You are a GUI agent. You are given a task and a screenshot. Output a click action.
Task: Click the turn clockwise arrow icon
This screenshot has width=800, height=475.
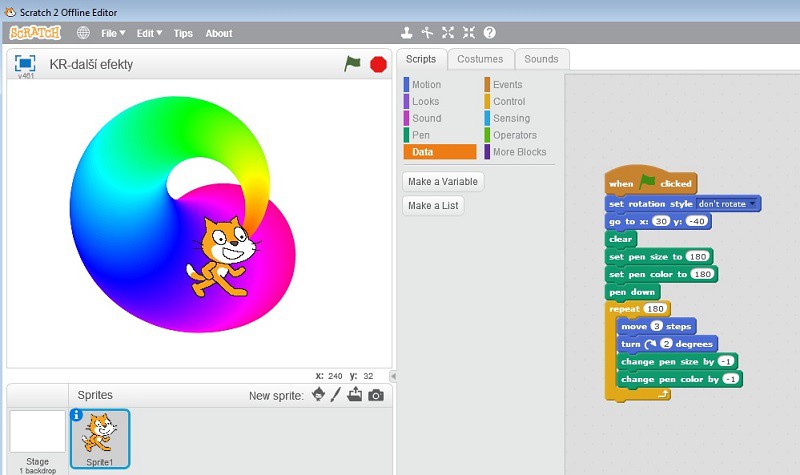pyautogui.click(x=650, y=344)
